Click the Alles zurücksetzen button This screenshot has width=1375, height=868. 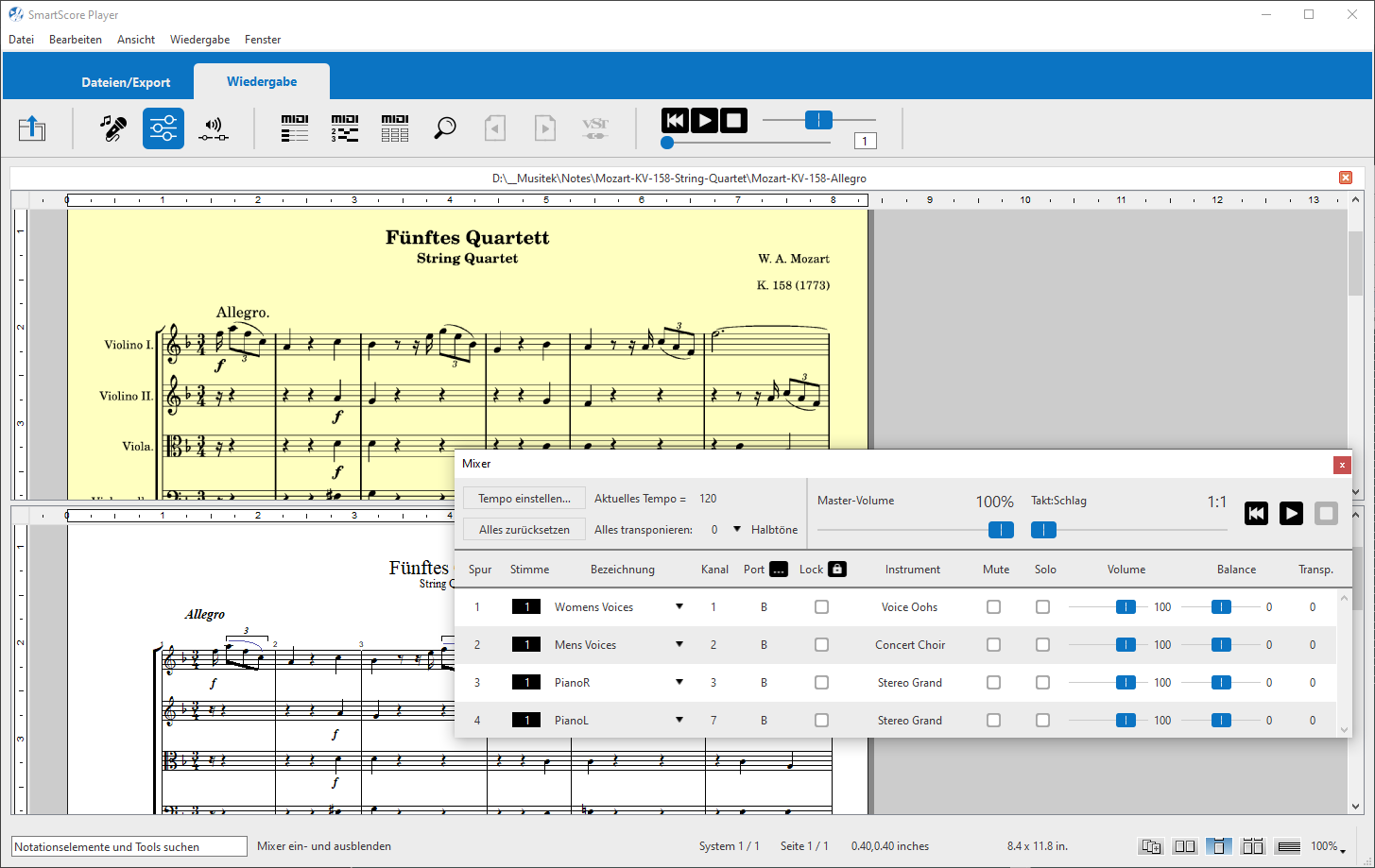pos(524,530)
